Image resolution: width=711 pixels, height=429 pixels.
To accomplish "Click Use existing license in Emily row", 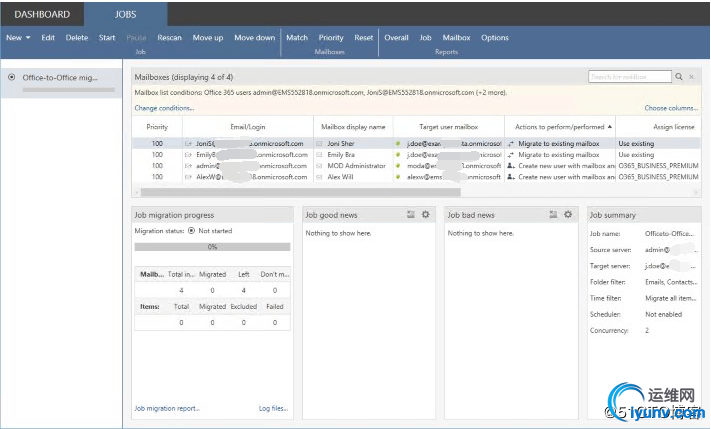I will (x=636, y=155).
